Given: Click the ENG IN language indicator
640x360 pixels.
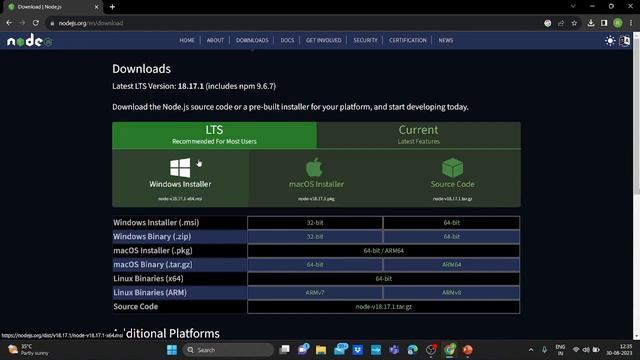Looking at the screenshot, I should pyautogui.click(x=560, y=350).
